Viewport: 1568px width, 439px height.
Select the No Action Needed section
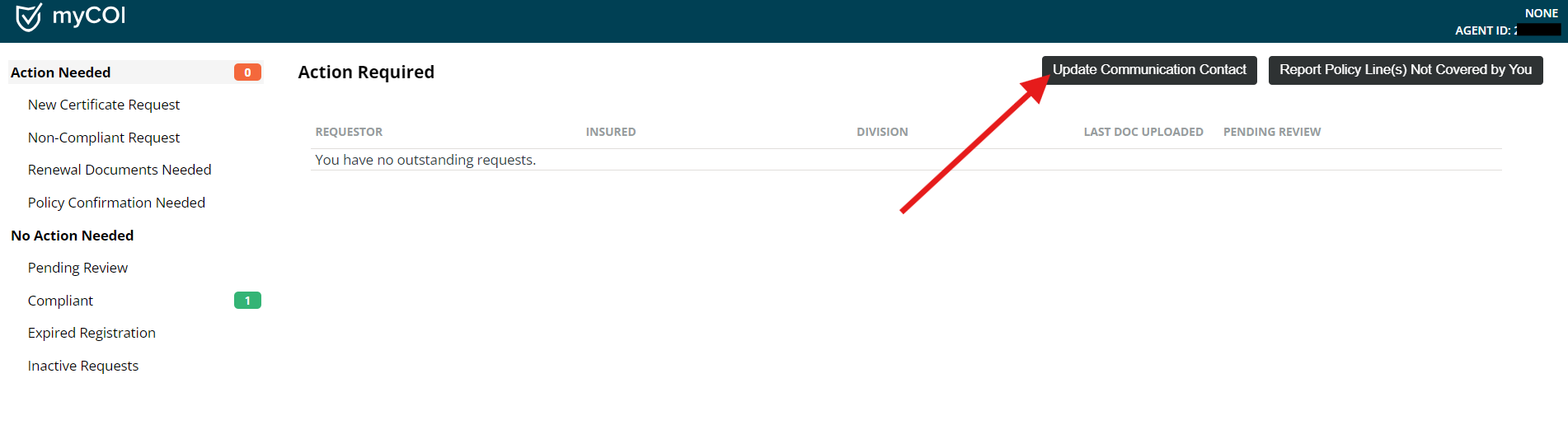click(x=73, y=236)
